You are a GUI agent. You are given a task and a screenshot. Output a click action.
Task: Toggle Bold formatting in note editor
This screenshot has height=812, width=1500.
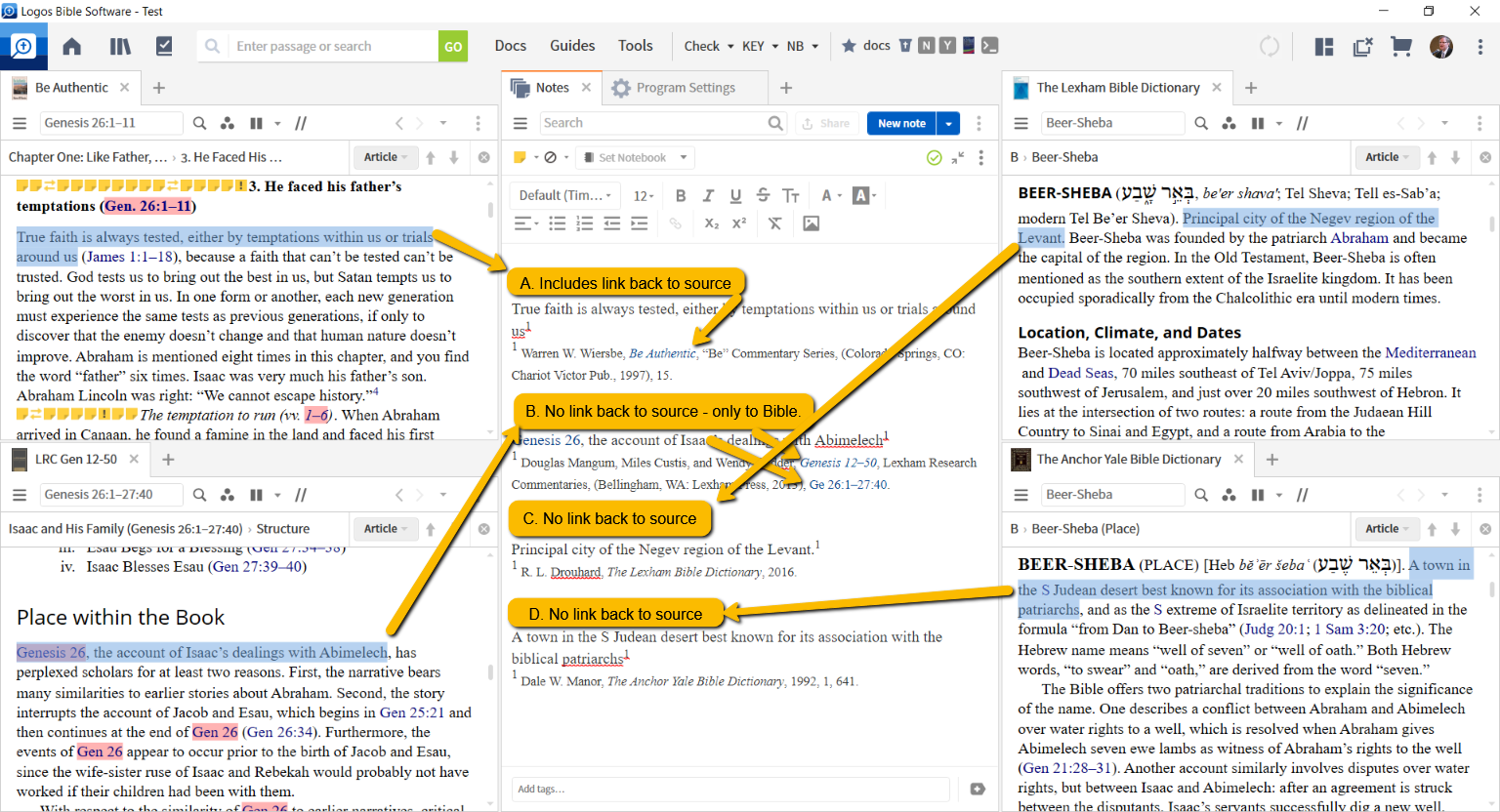point(681,195)
